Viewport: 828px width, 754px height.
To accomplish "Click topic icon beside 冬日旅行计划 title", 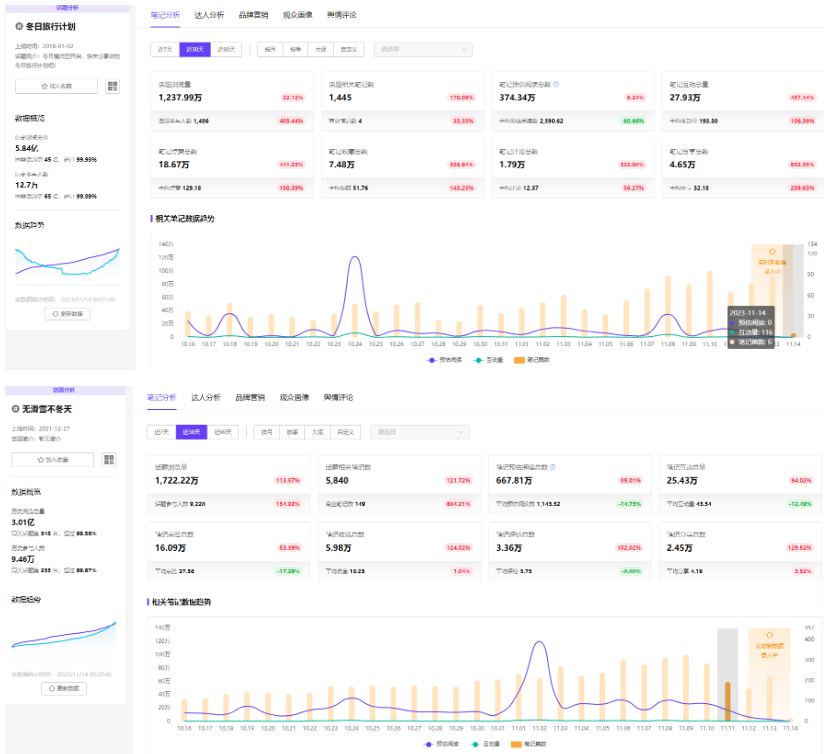I will click(19, 26).
